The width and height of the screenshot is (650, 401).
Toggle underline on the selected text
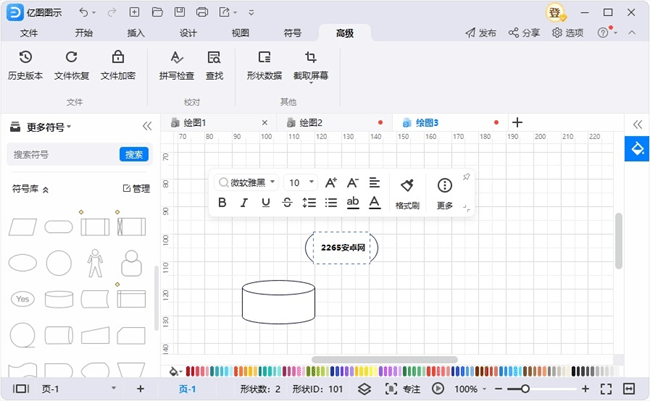point(265,202)
